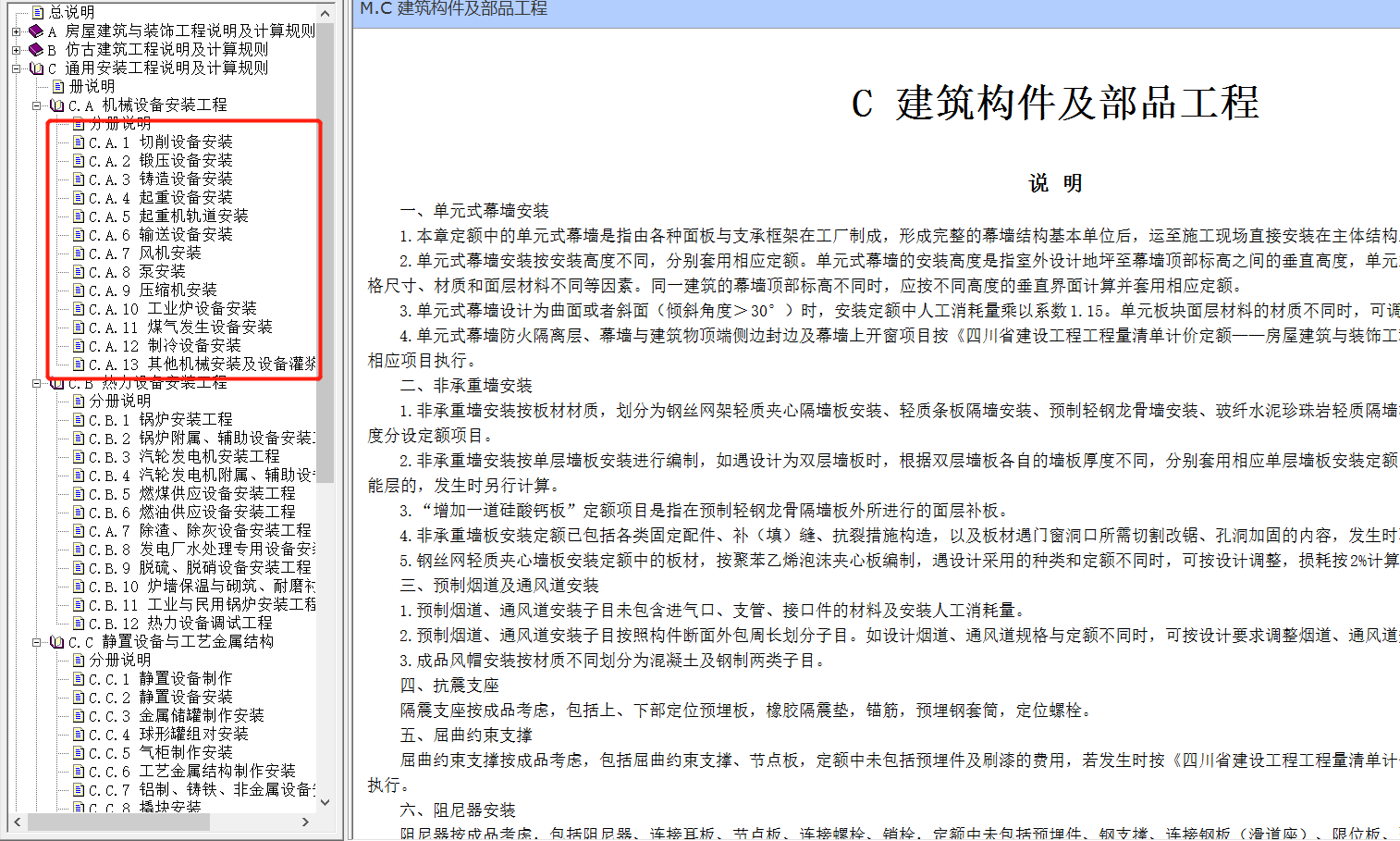Open C.C.2 静置设备安装
The width and height of the screenshot is (1400, 841).
161,697
